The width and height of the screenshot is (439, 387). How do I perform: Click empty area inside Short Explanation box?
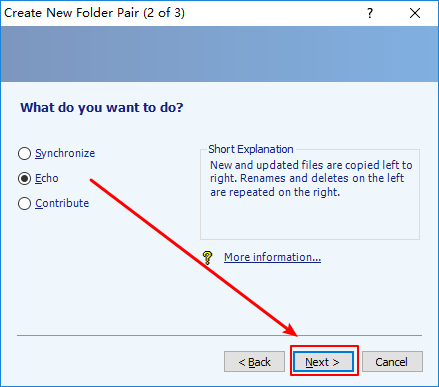(310, 219)
